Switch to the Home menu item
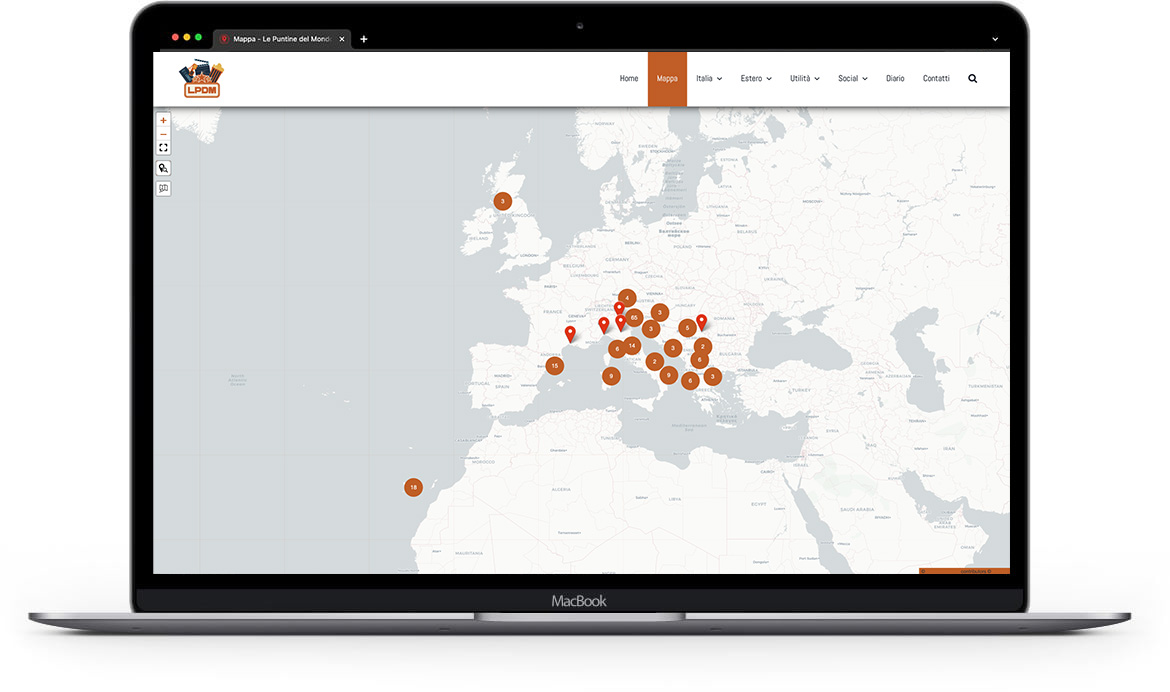Screen dimensions: 1170x692 click(629, 78)
